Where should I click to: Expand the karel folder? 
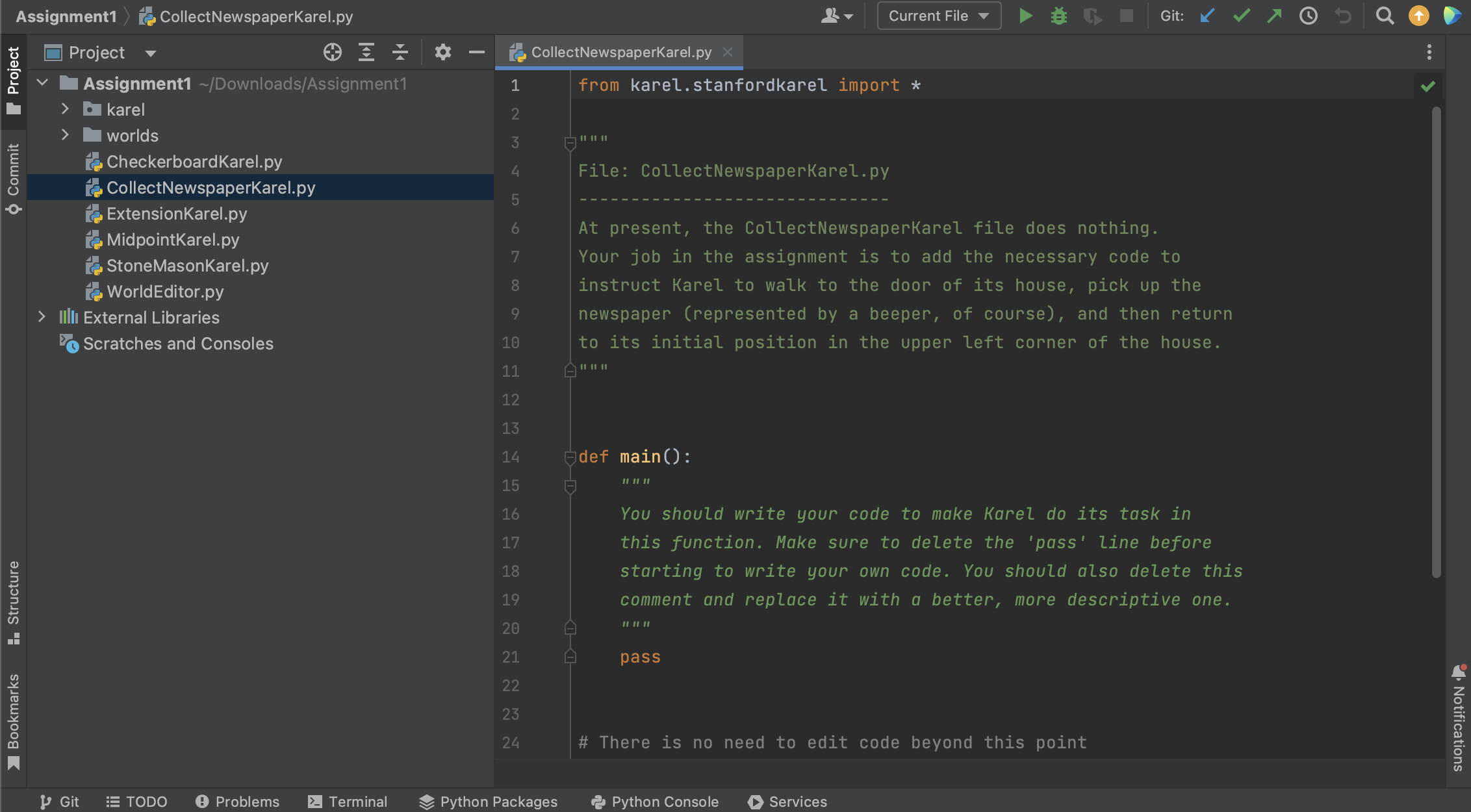(64, 109)
